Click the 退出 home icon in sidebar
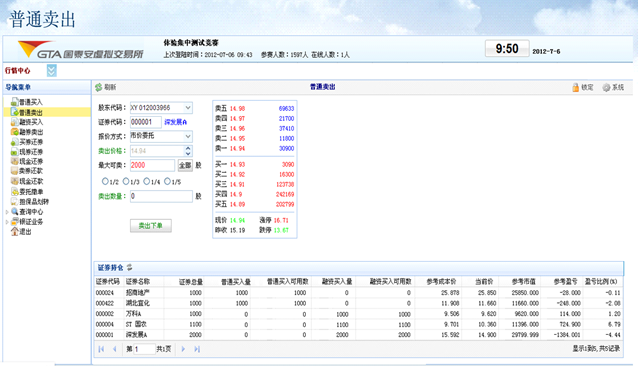 pos(15,231)
